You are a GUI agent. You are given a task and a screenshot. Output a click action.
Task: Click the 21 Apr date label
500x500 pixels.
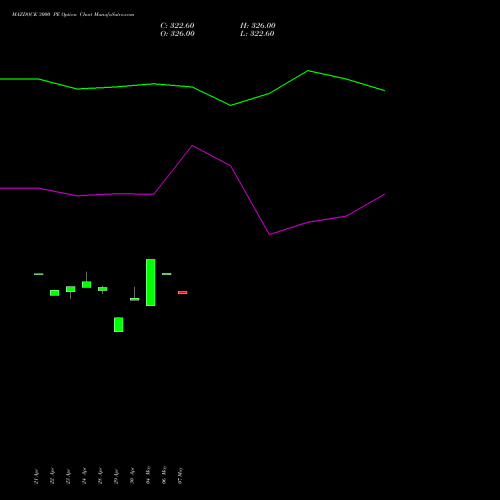tap(36, 476)
